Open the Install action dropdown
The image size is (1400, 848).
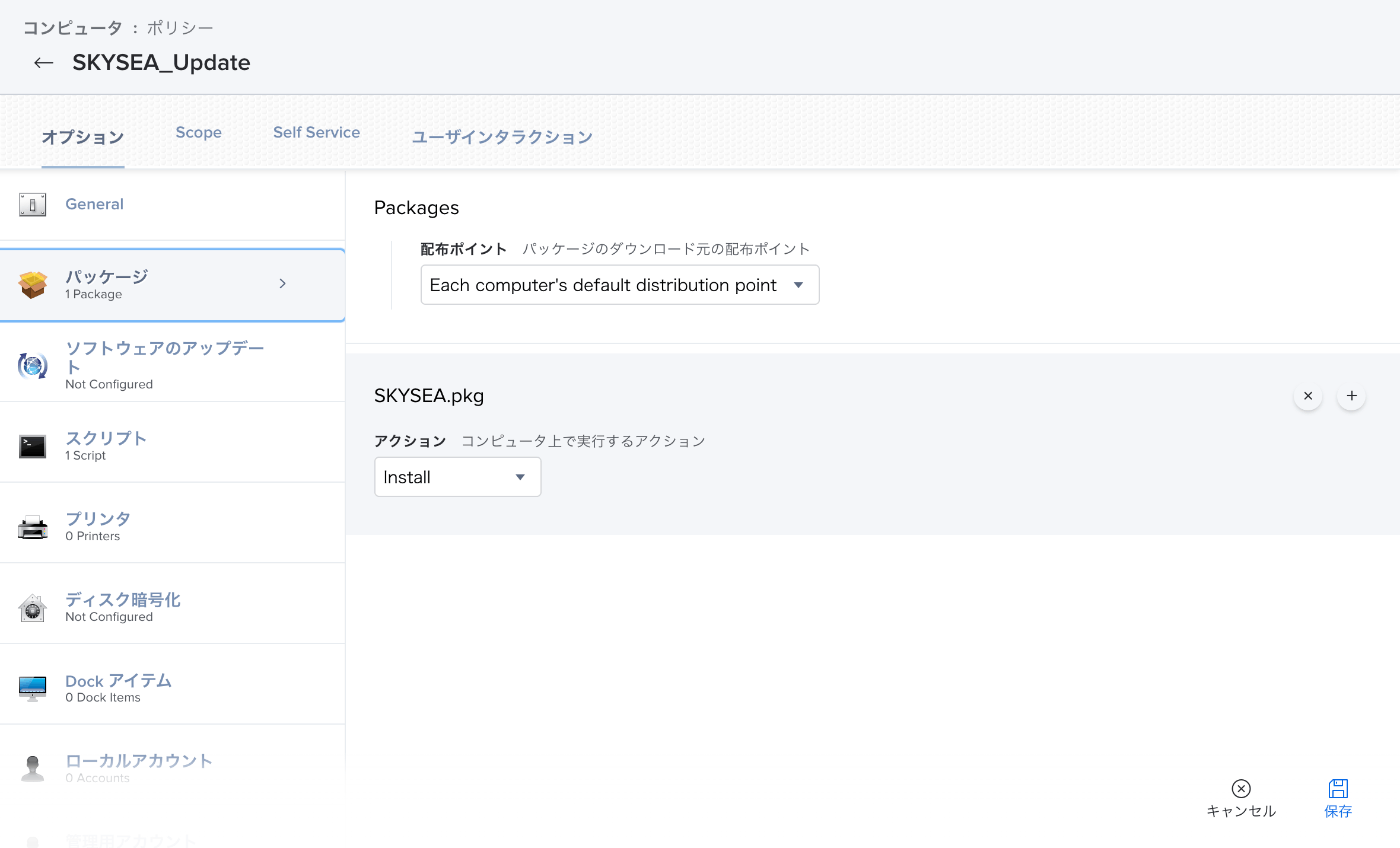tap(458, 477)
